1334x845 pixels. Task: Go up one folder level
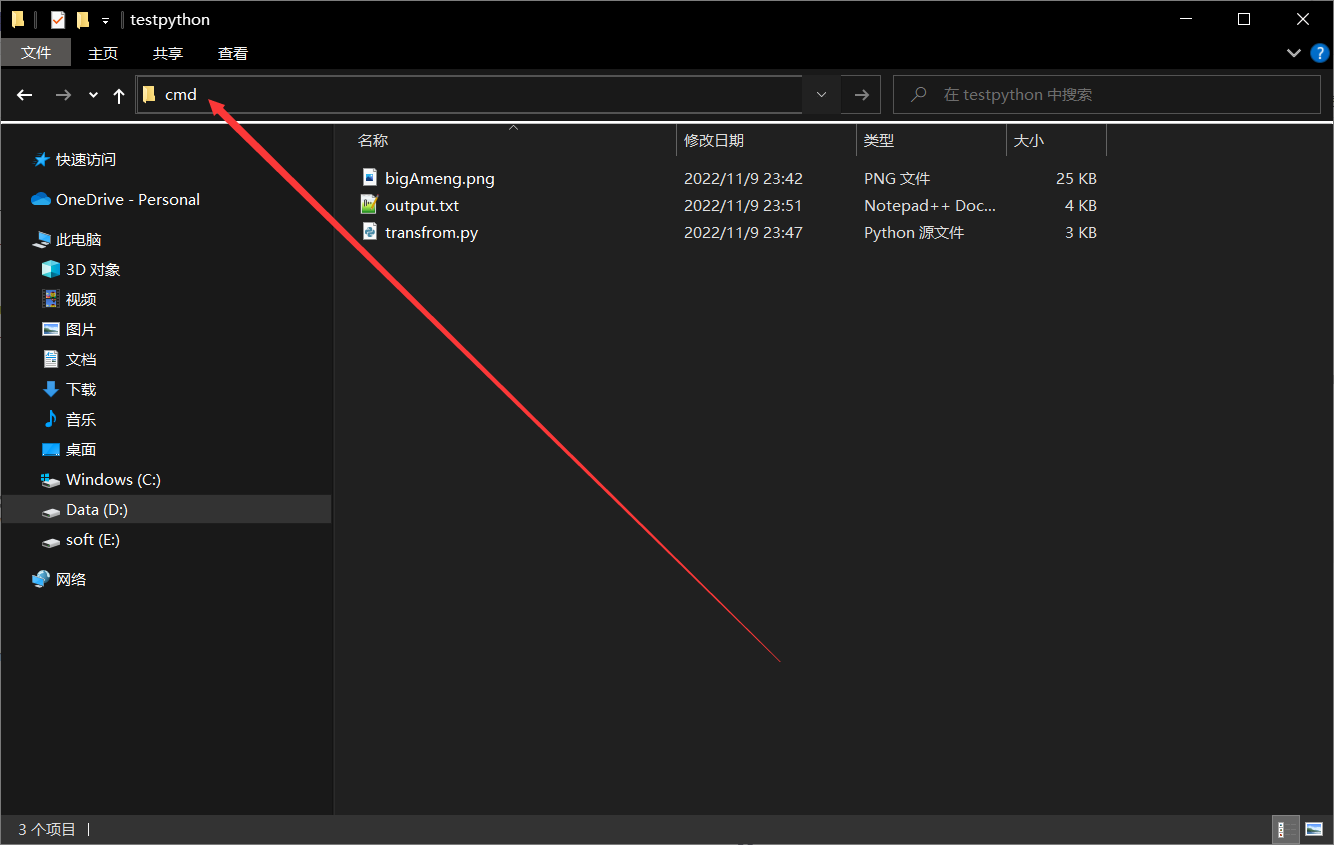pyautogui.click(x=119, y=95)
